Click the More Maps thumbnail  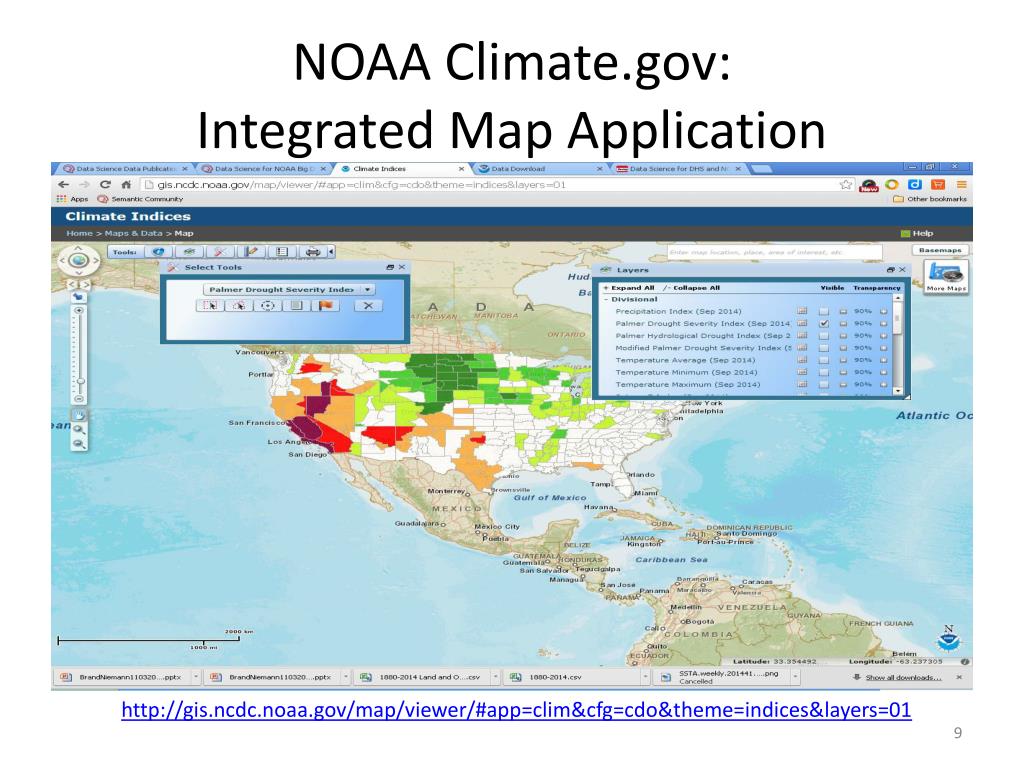[x=946, y=277]
